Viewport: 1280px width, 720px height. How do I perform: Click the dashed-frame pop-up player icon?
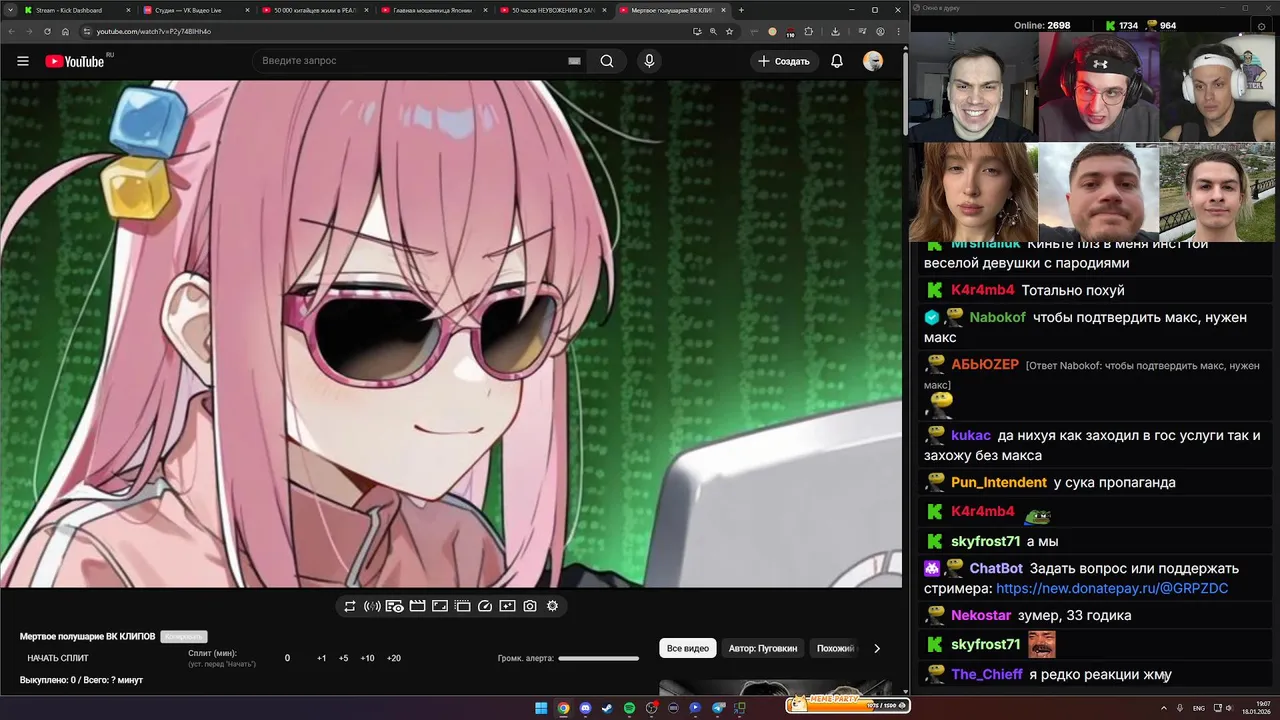(462, 606)
